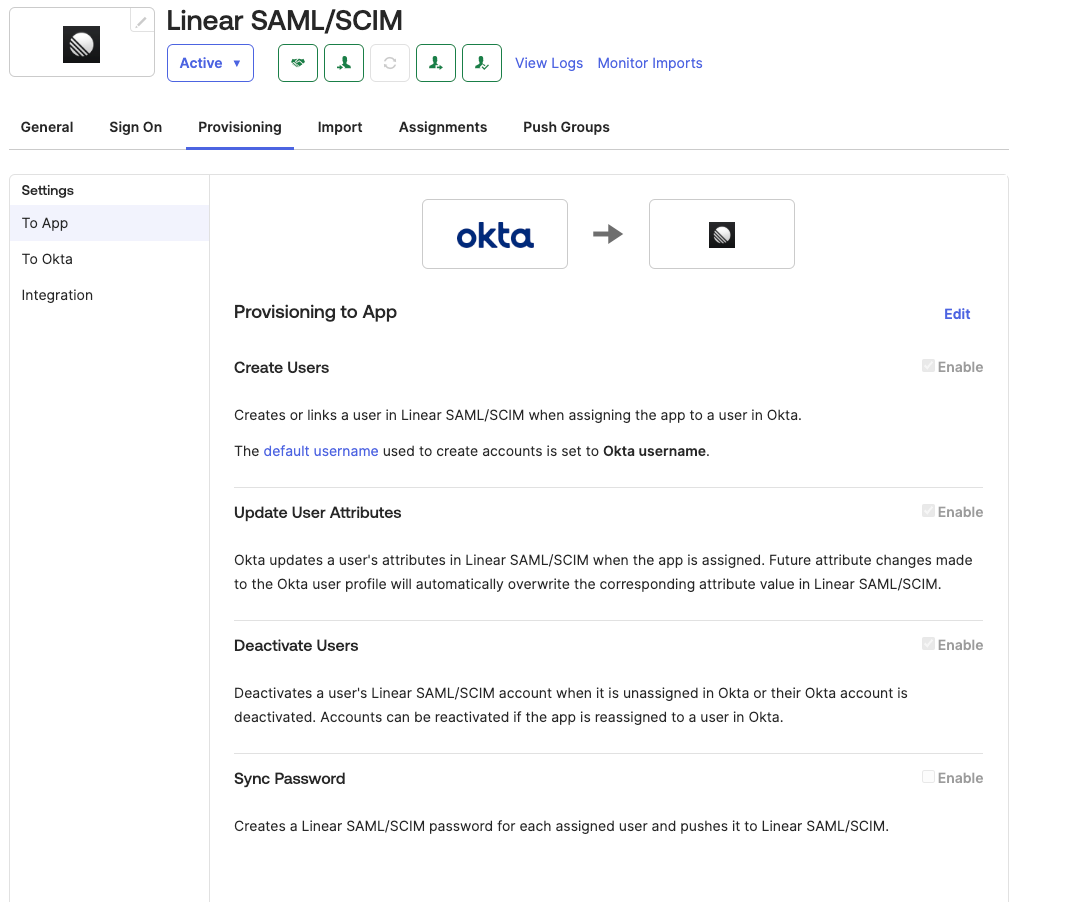The width and height of the screenshot is (1076, 902).
Task: Open the Active status dropdown
Action: click(210, 62)
